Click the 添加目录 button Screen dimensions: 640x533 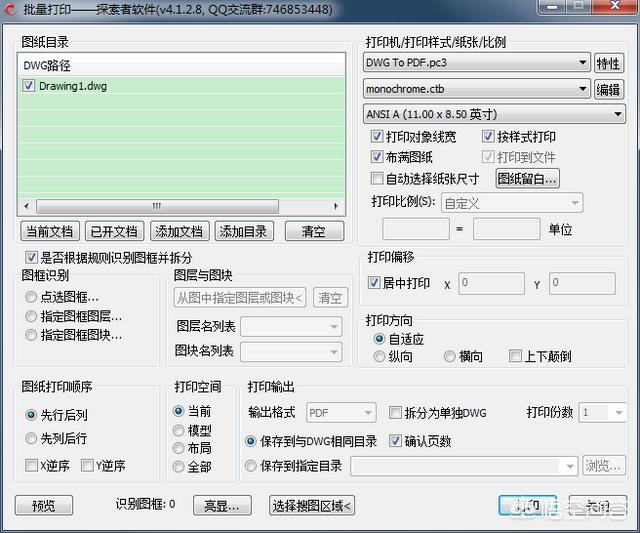244,231
